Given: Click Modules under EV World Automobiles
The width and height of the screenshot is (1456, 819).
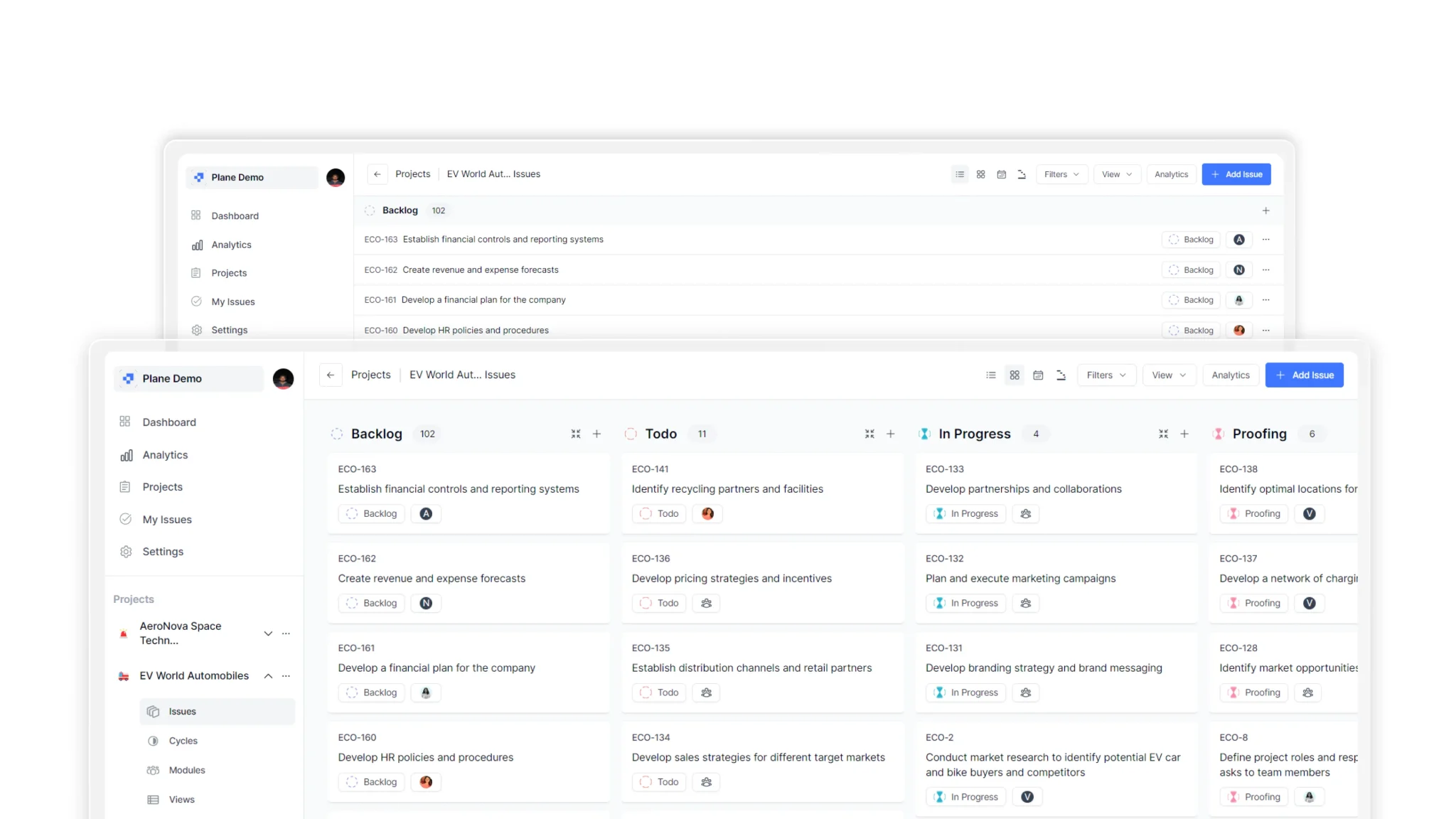Looking at the screenshot, I should point(186,770).
